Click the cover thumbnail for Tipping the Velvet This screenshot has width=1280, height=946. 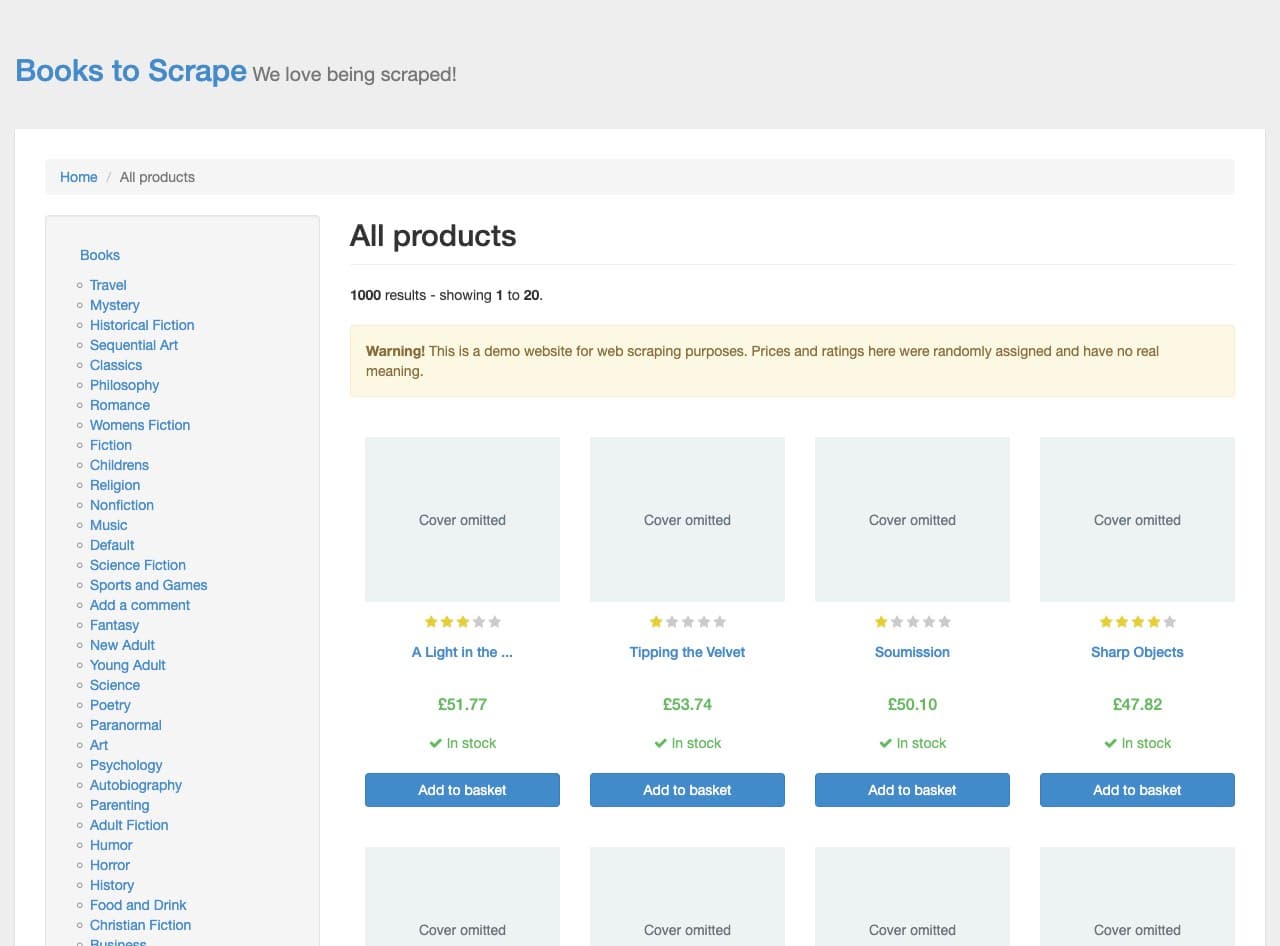(x=687, y=519)
